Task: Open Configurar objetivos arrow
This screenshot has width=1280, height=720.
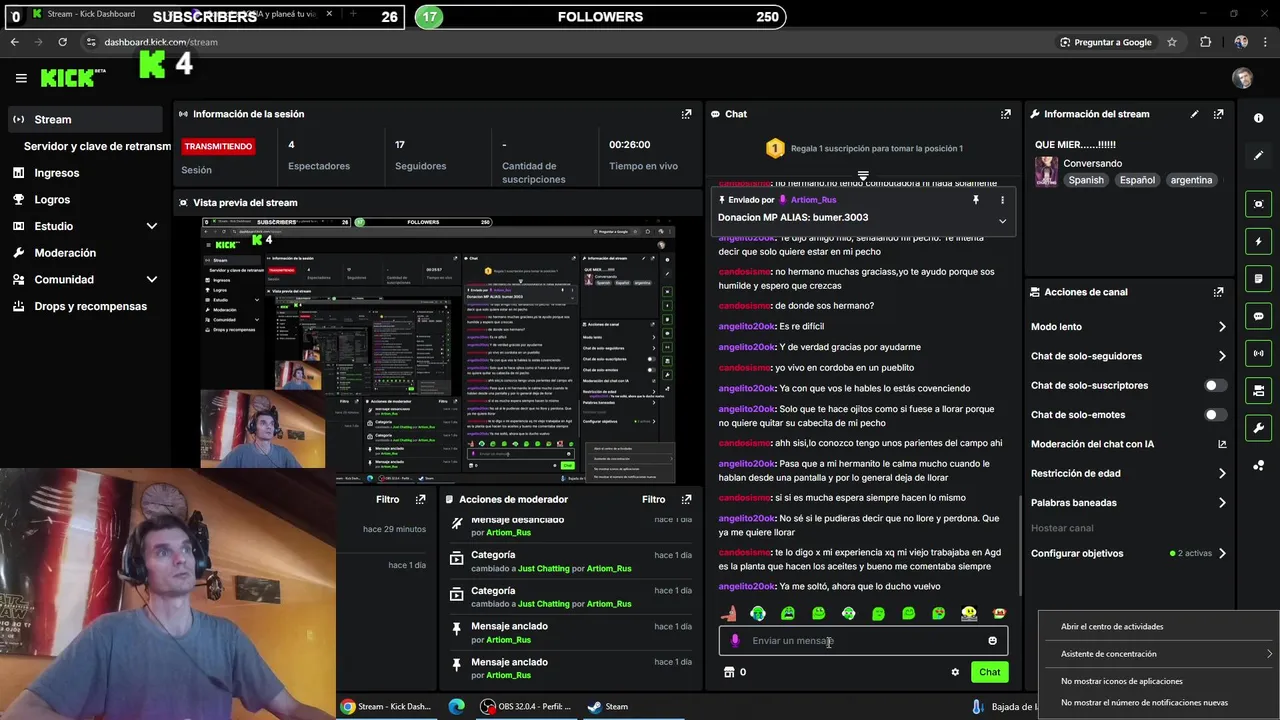Action: pyautogui.click(x=1222, y=553)
